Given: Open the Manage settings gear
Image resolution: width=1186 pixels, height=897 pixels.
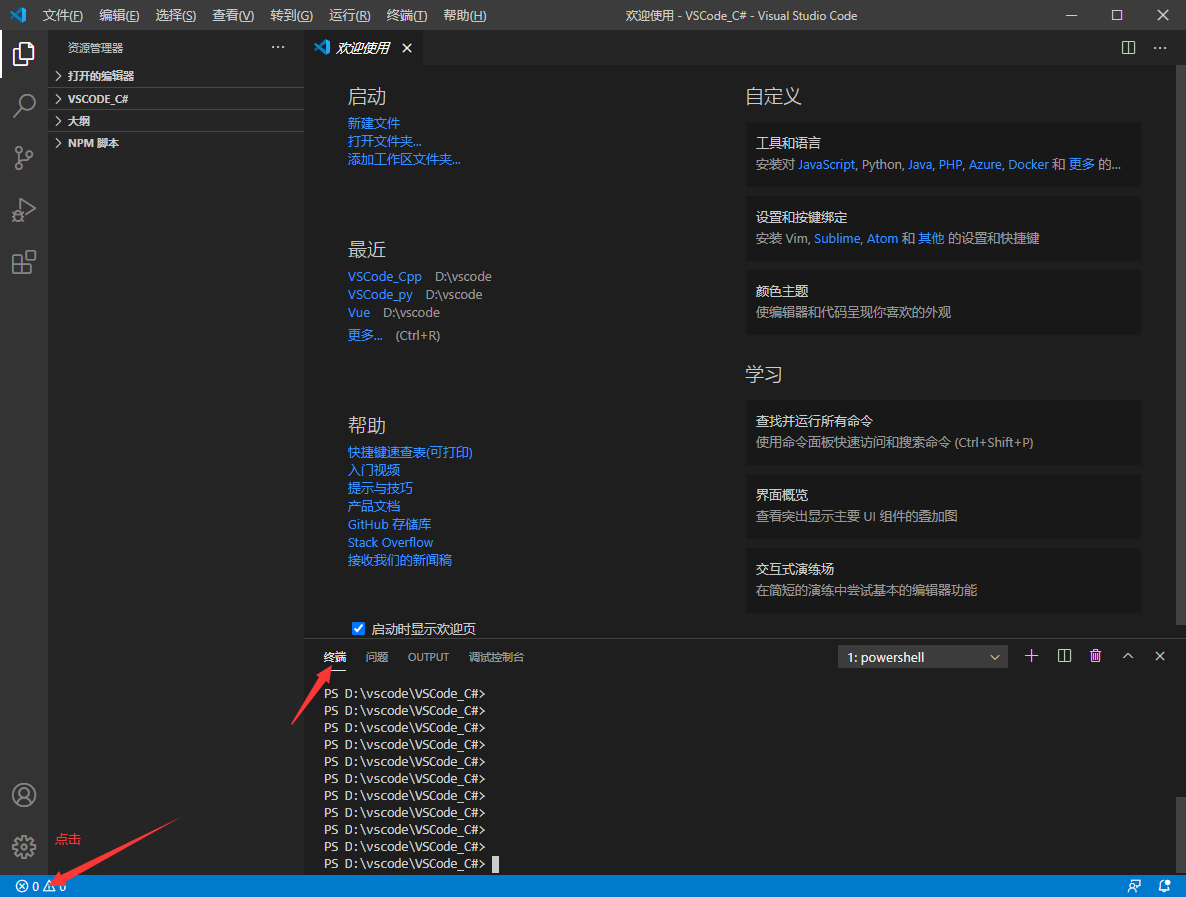Looking at the screenshot, I should pyautogui.click(x=23, y=845).
